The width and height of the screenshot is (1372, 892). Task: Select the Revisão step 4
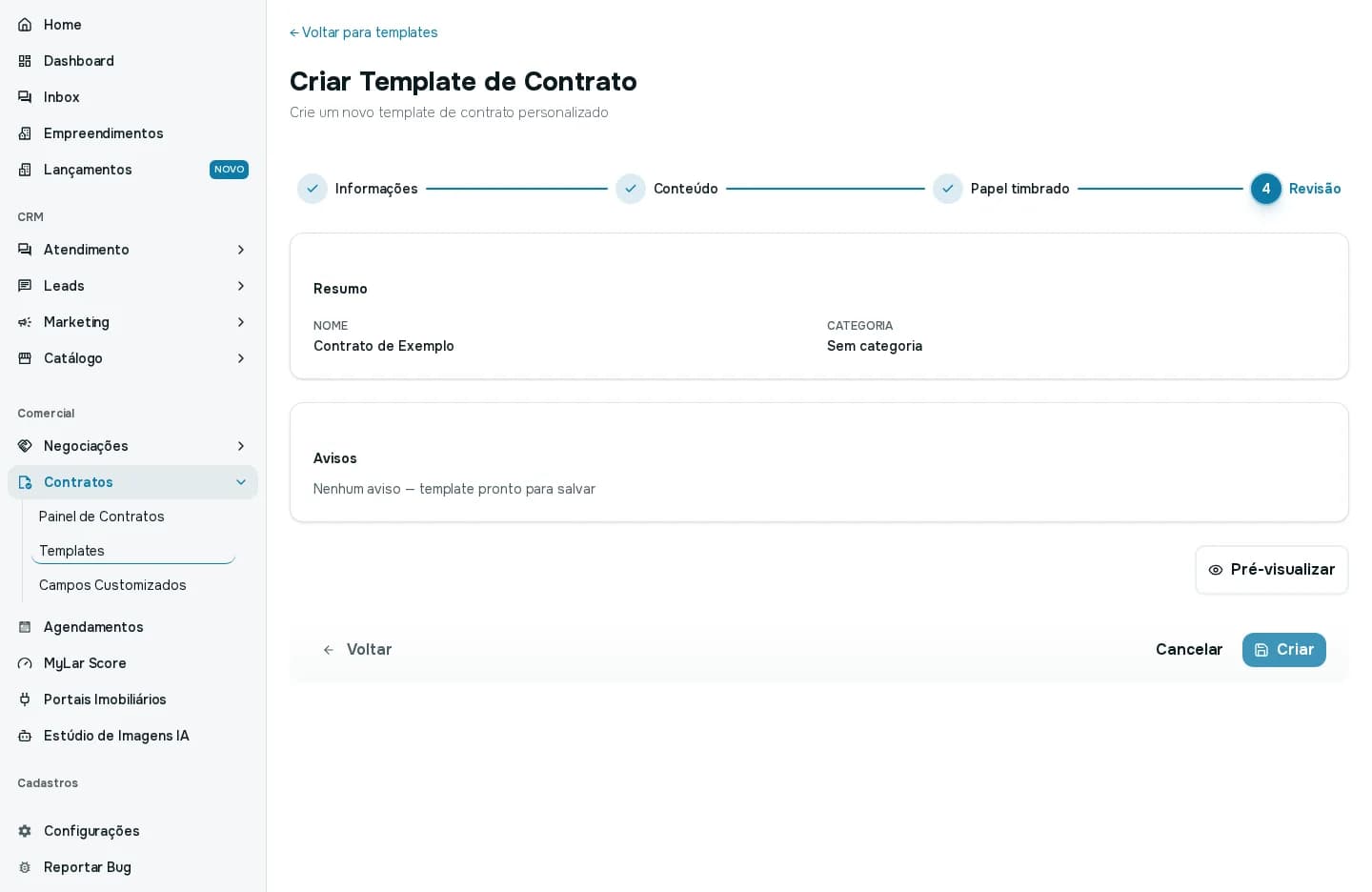1296,189
